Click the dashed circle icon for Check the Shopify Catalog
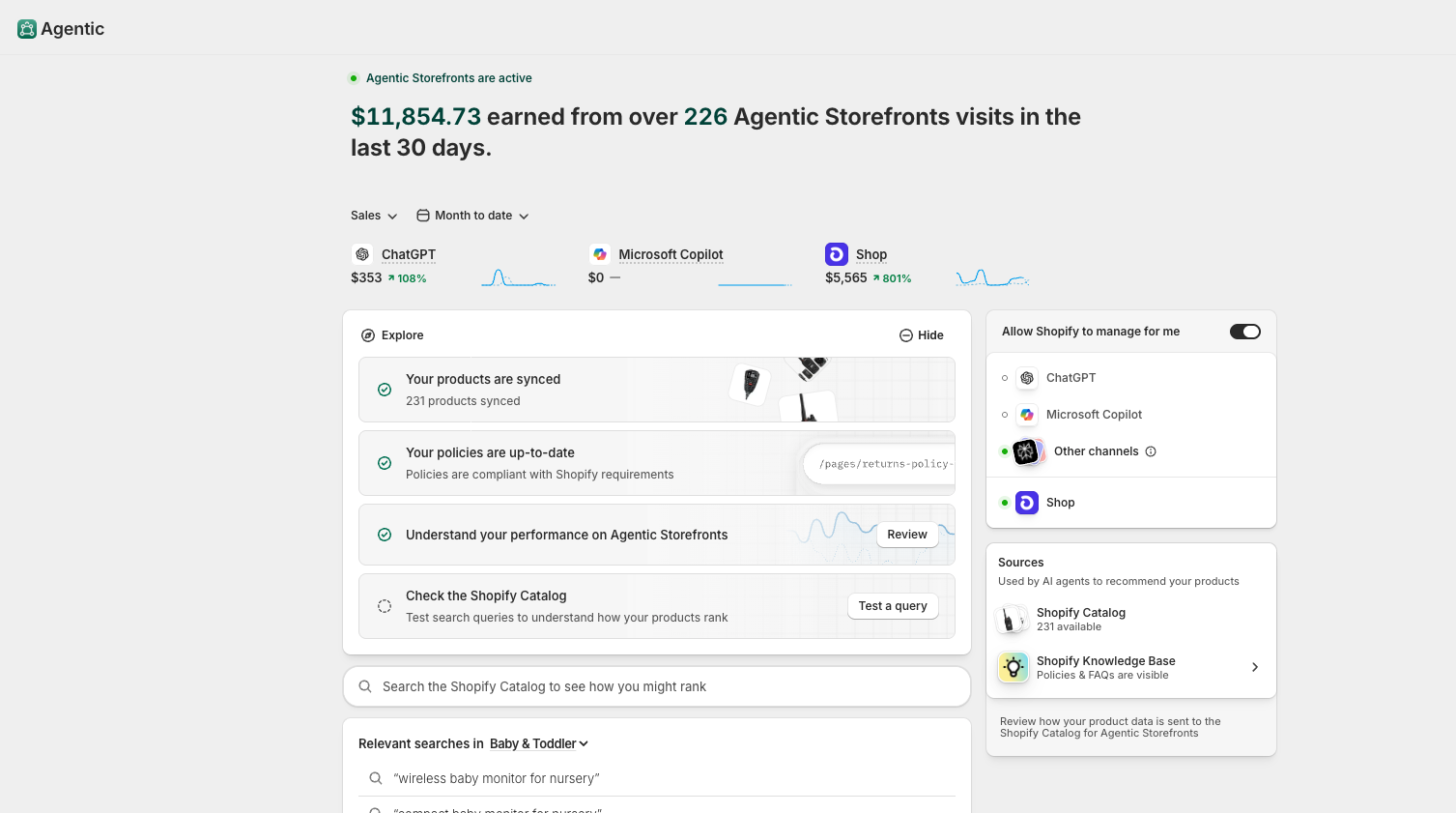 click(385, 606)
